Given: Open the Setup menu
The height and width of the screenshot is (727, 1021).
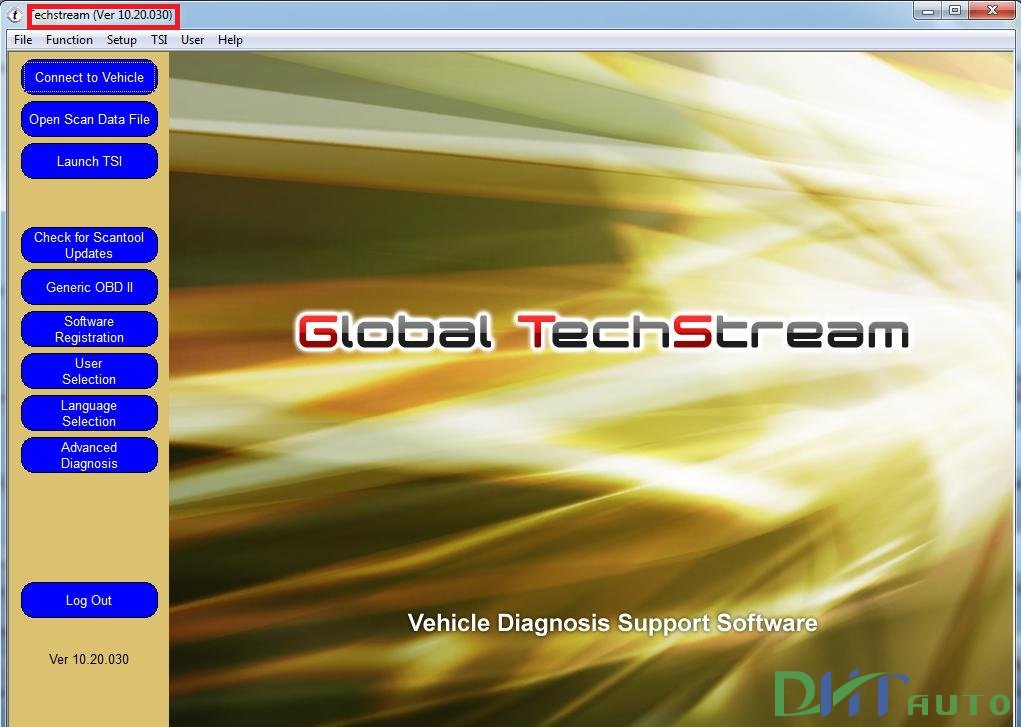Looking at the screenshot, I should point(122,40).
